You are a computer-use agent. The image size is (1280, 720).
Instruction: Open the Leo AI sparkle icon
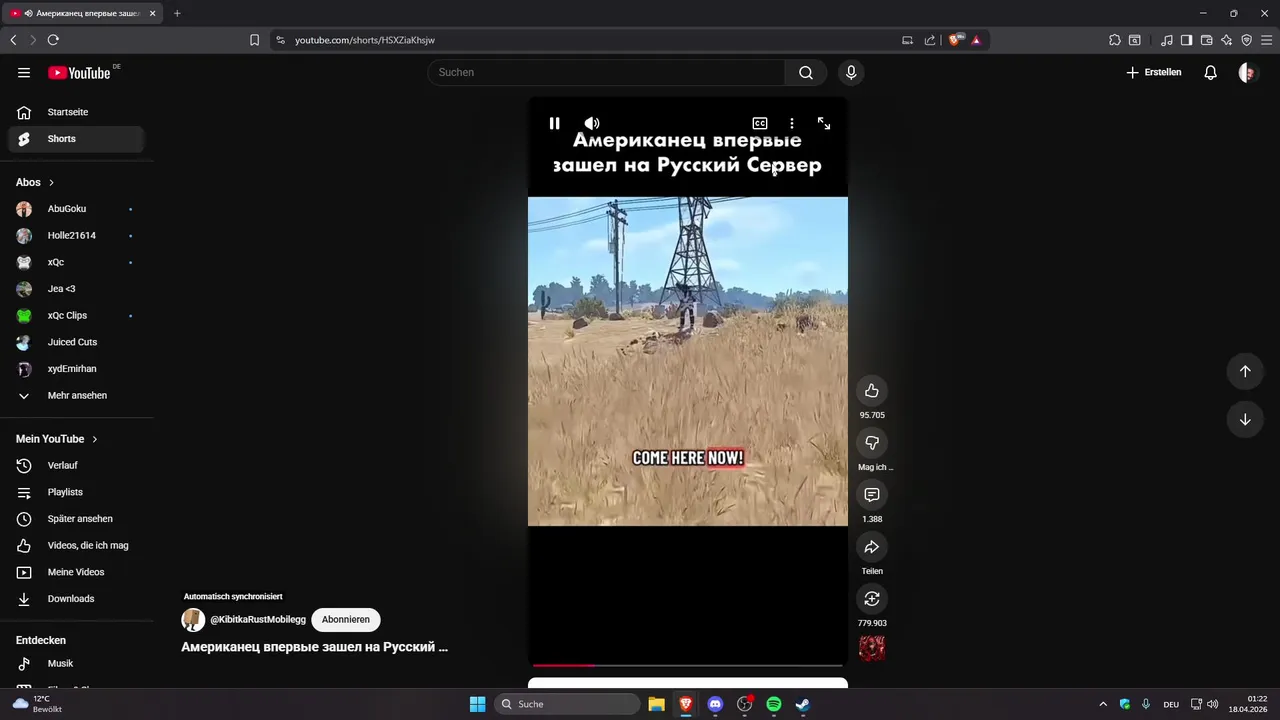(1226, 40)
